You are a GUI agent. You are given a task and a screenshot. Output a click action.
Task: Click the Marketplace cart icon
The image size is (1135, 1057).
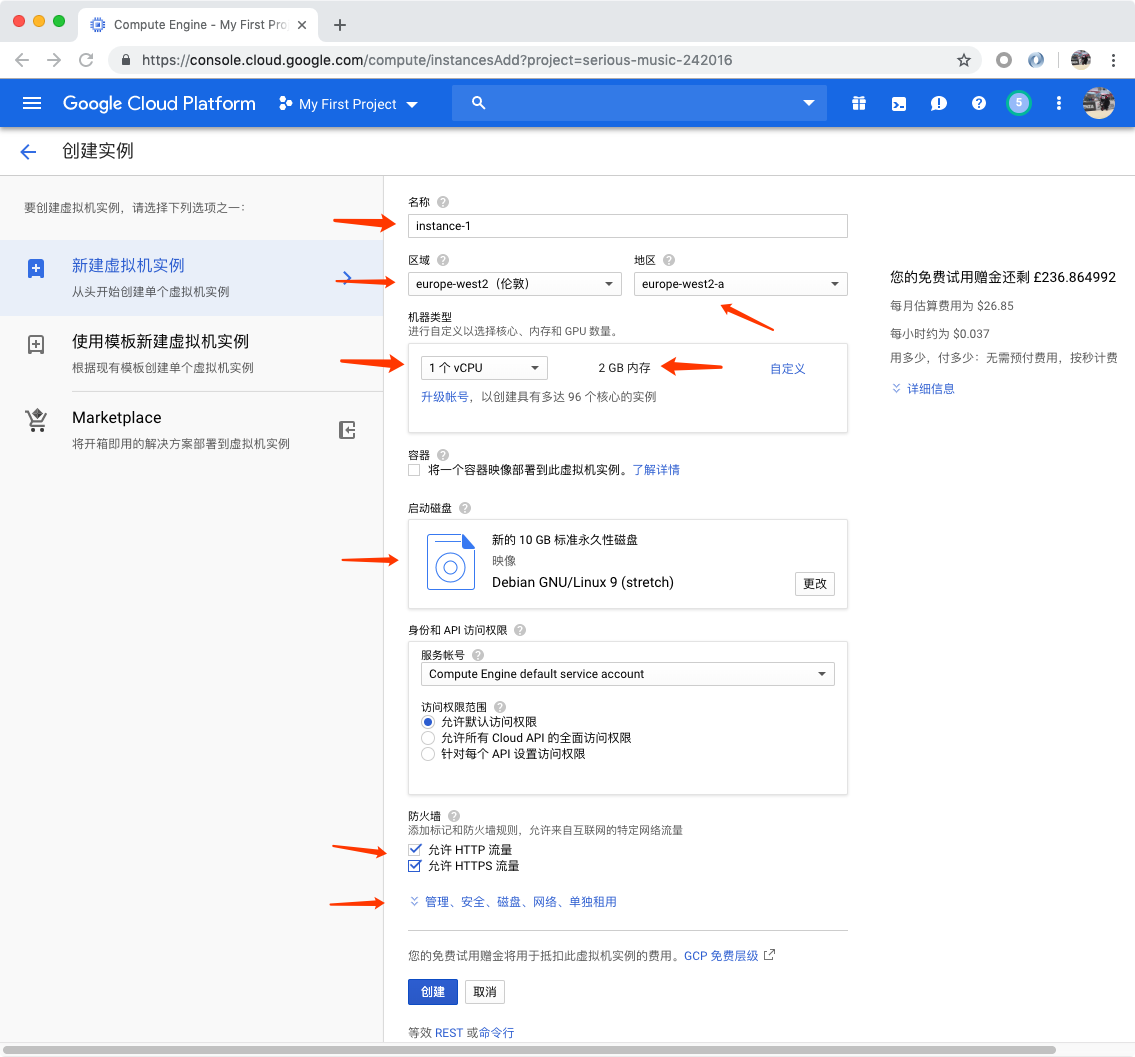pos(36,421)
